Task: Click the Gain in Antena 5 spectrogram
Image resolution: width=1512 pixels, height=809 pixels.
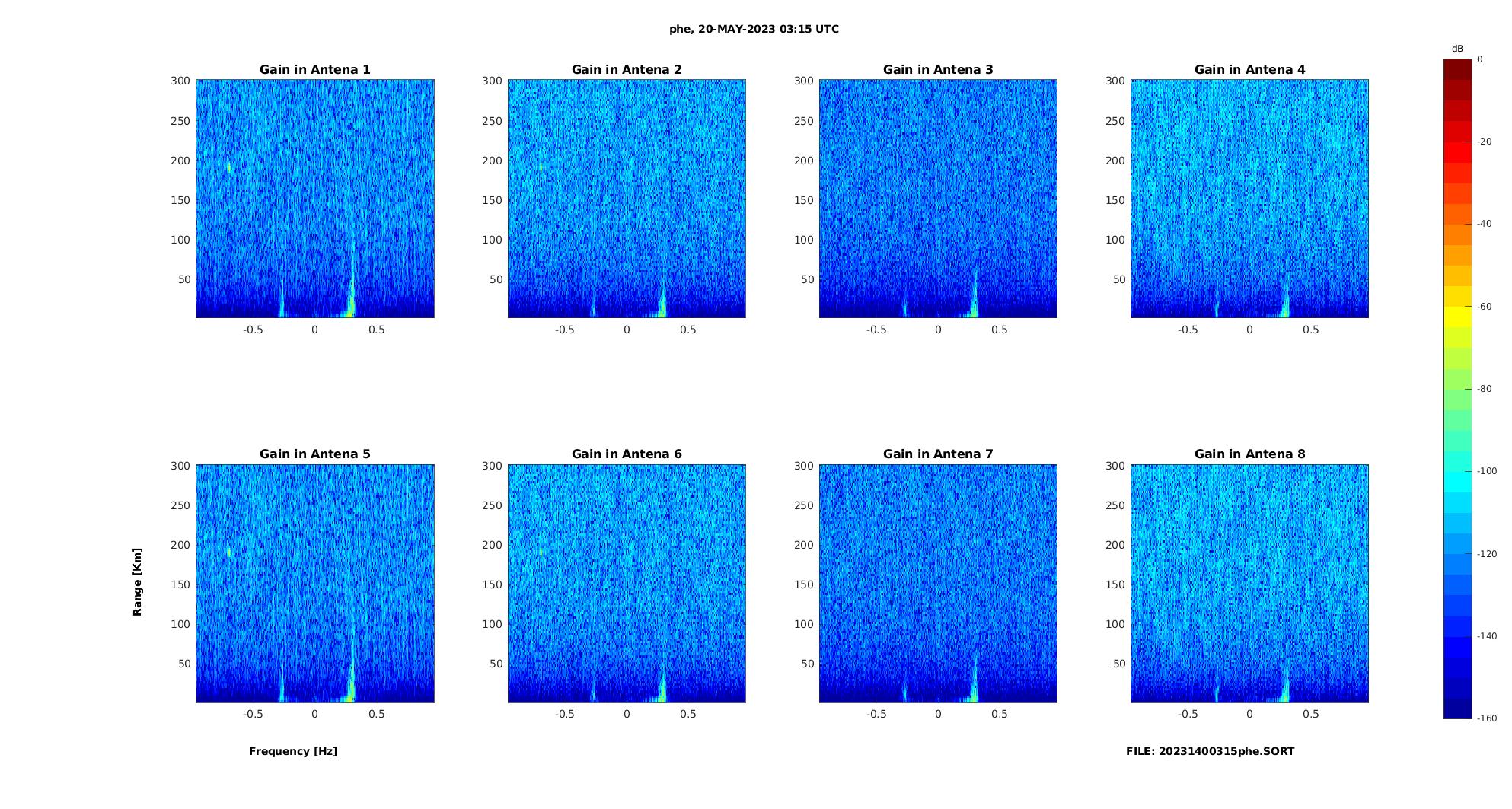Action: click(315, 583)
